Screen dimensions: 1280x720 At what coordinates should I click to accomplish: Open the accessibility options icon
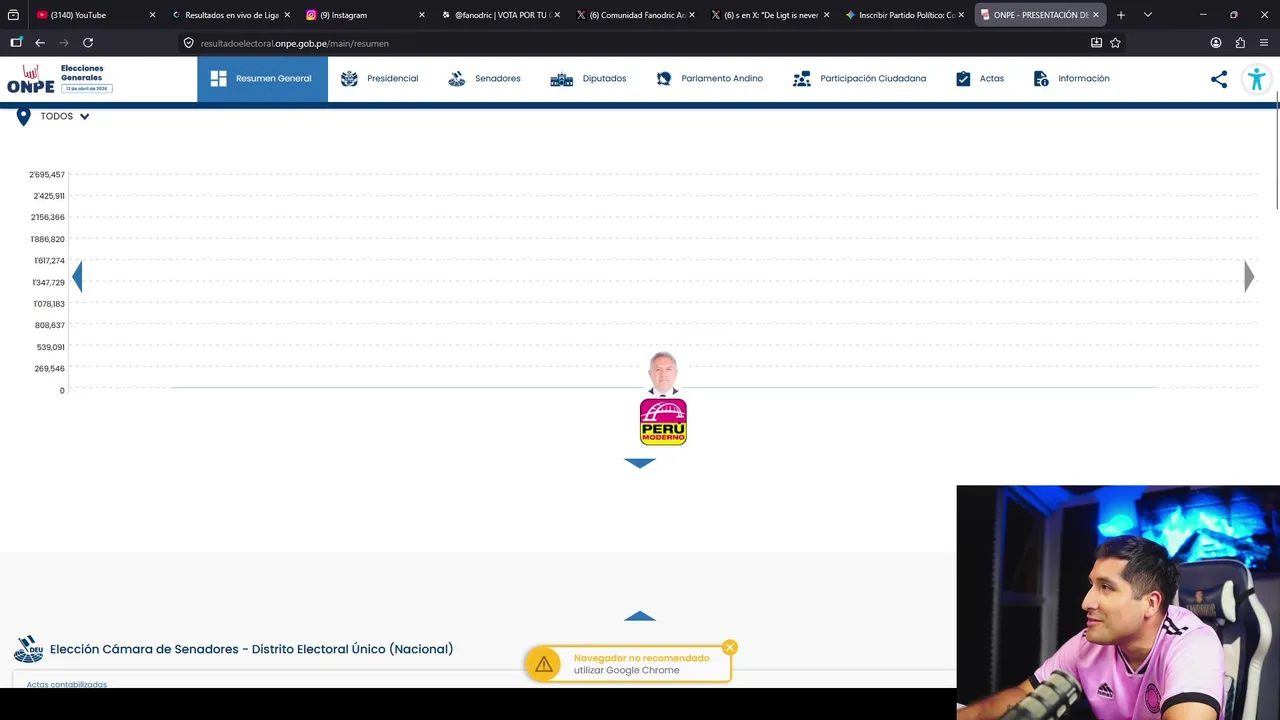tap(1256, 79)
